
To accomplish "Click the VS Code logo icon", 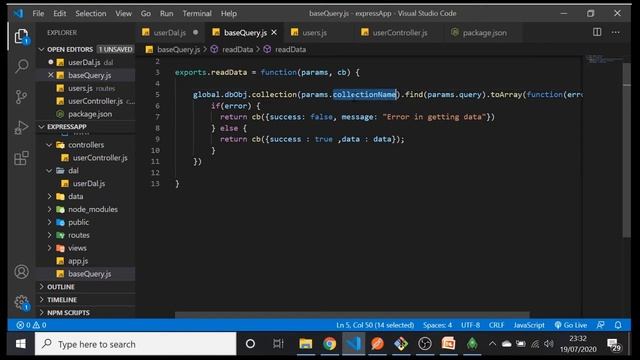I will tap(18, 13).
